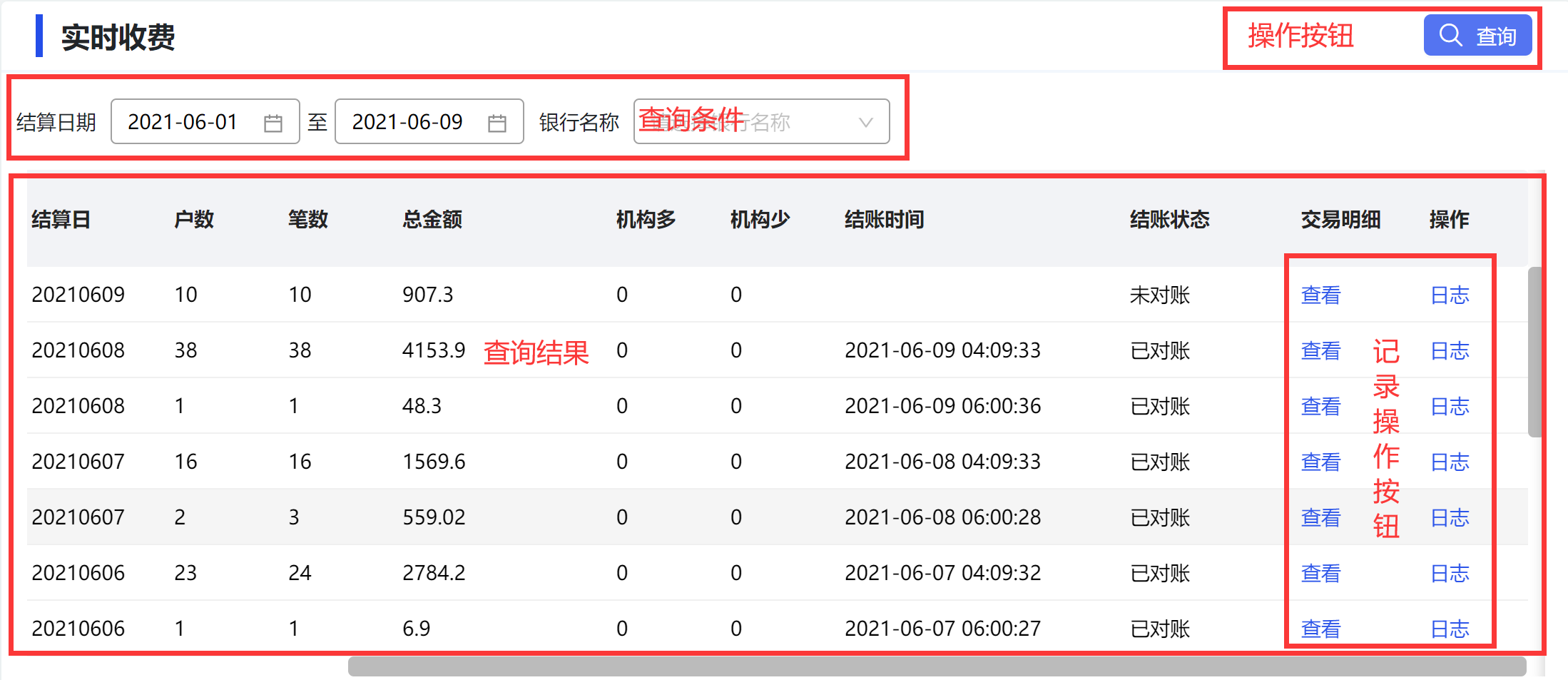Click the 总金额 column header
Screen dimensions: 1568x680
(x=432, y=219)
